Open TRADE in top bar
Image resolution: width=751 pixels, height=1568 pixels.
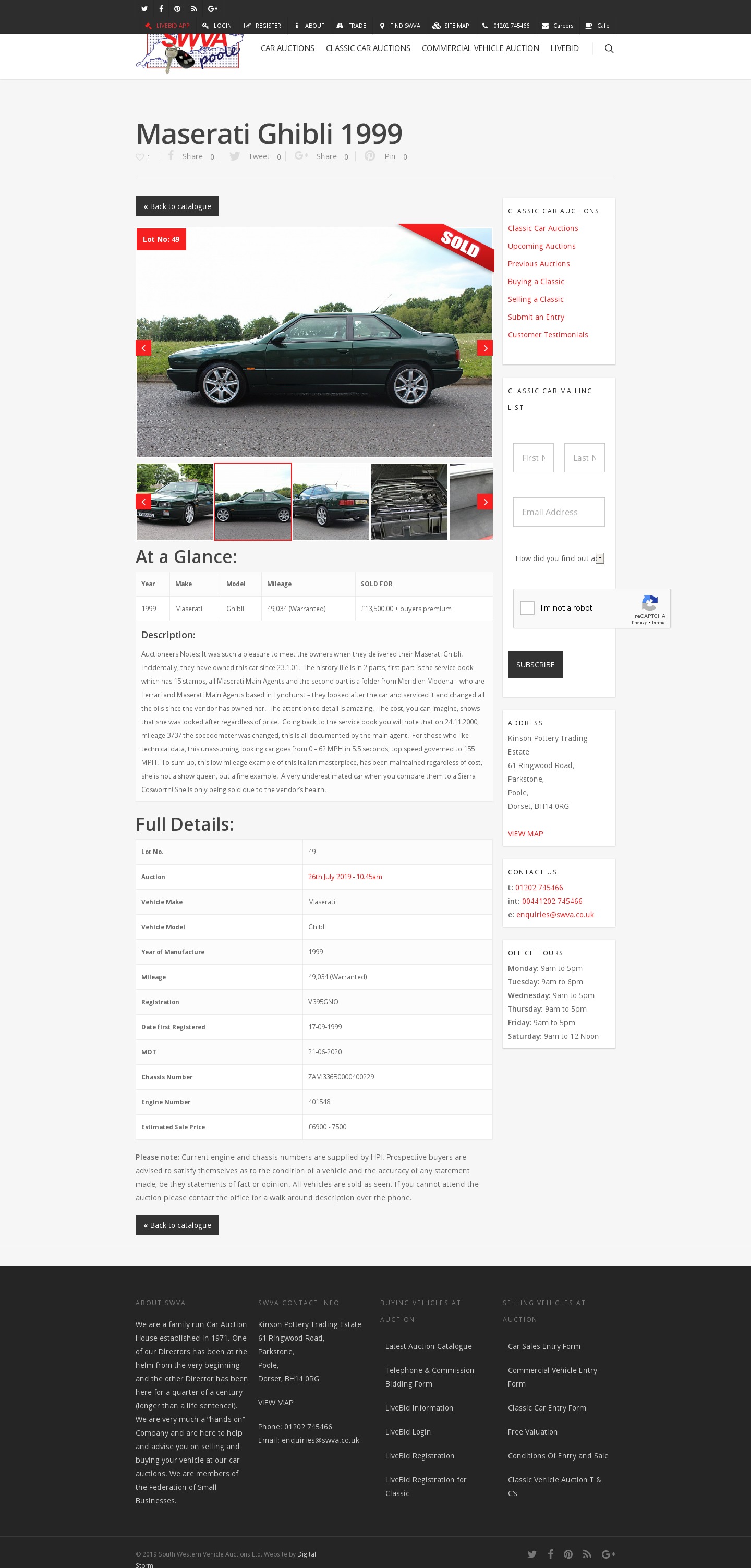351,26
